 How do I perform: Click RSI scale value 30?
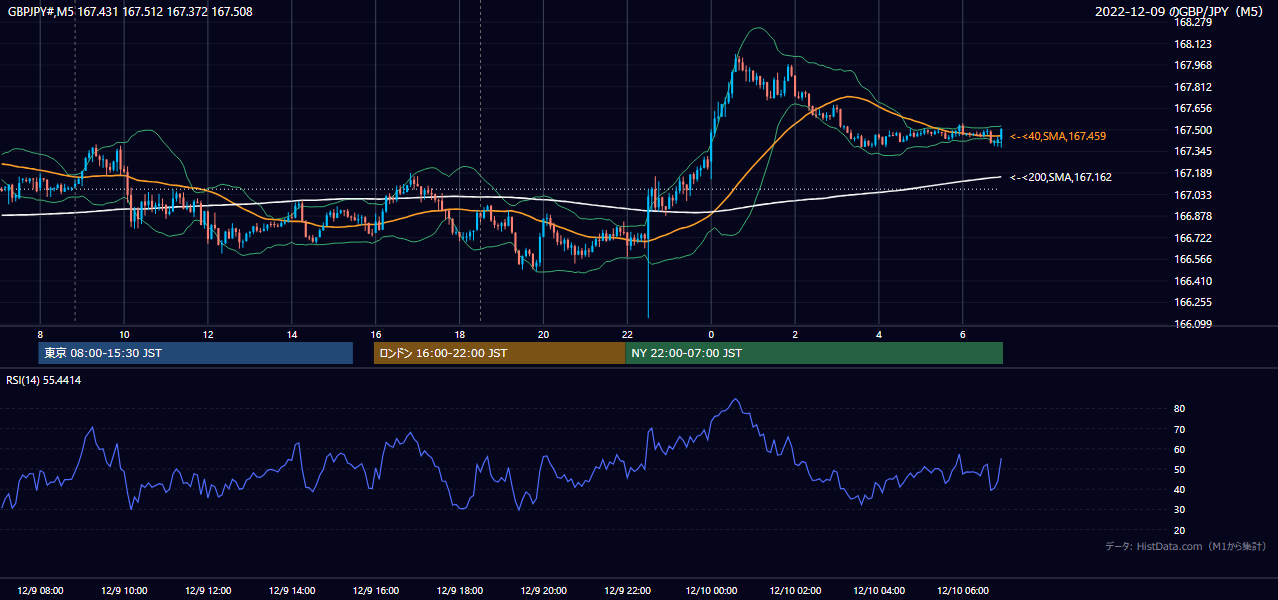[x=1179, y=510]
